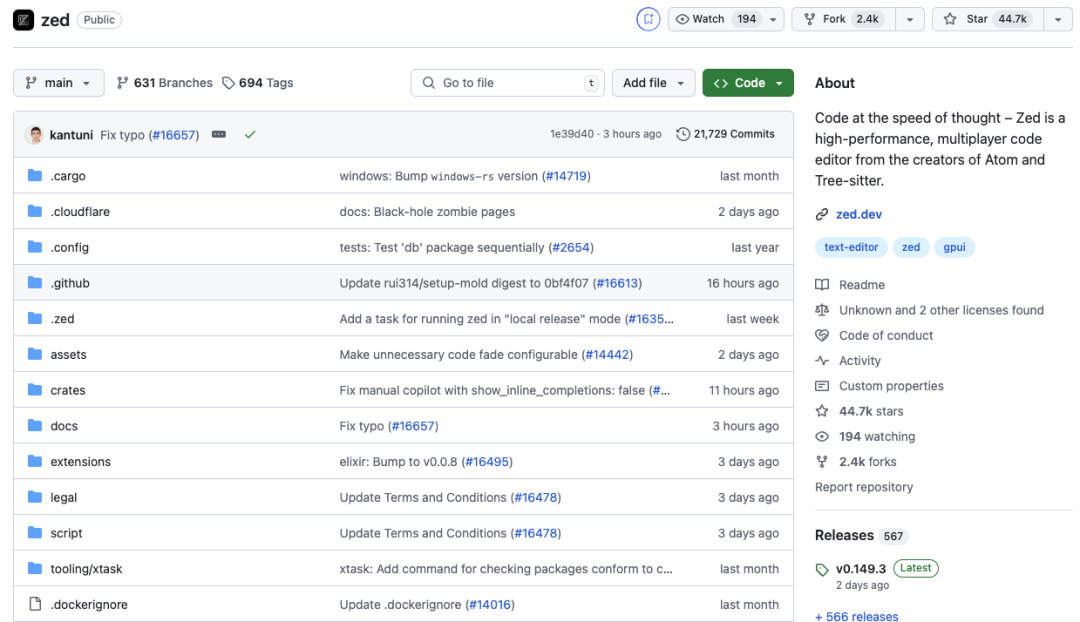Open the main branch selector
Screen dimensions: 1080x622
[x=59, y=83]
